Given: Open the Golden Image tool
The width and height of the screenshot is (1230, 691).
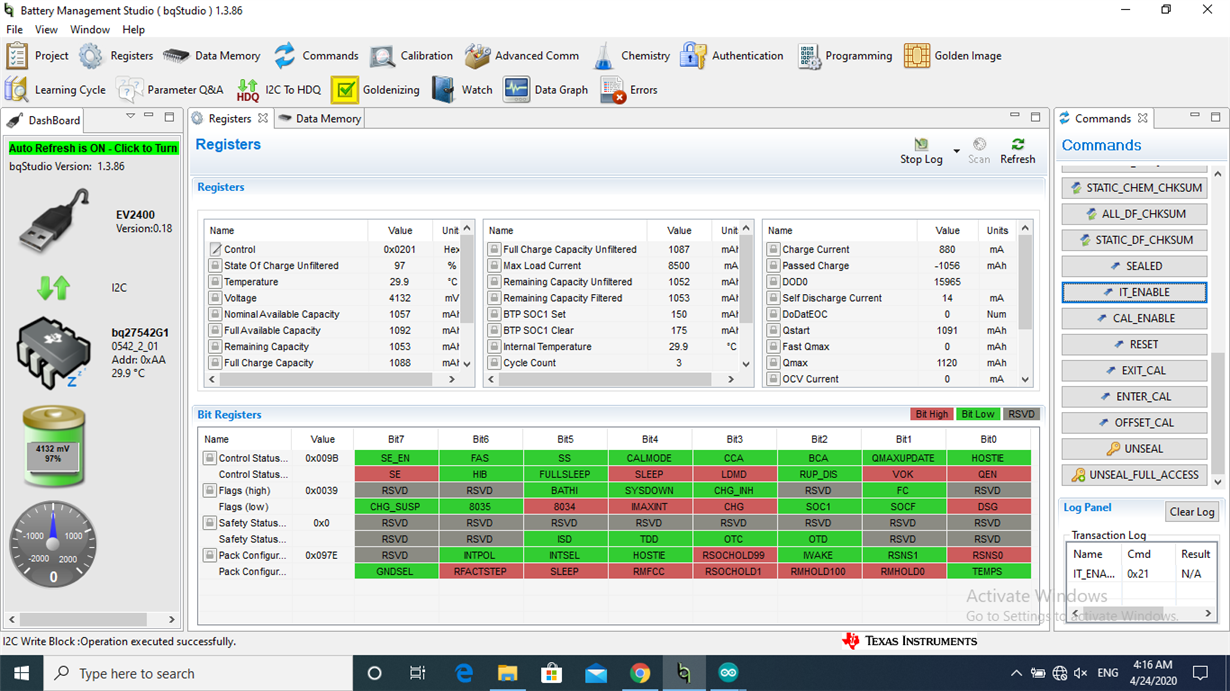Looking at the screenshot, I should pyautogui.click(x=953, y=56).
